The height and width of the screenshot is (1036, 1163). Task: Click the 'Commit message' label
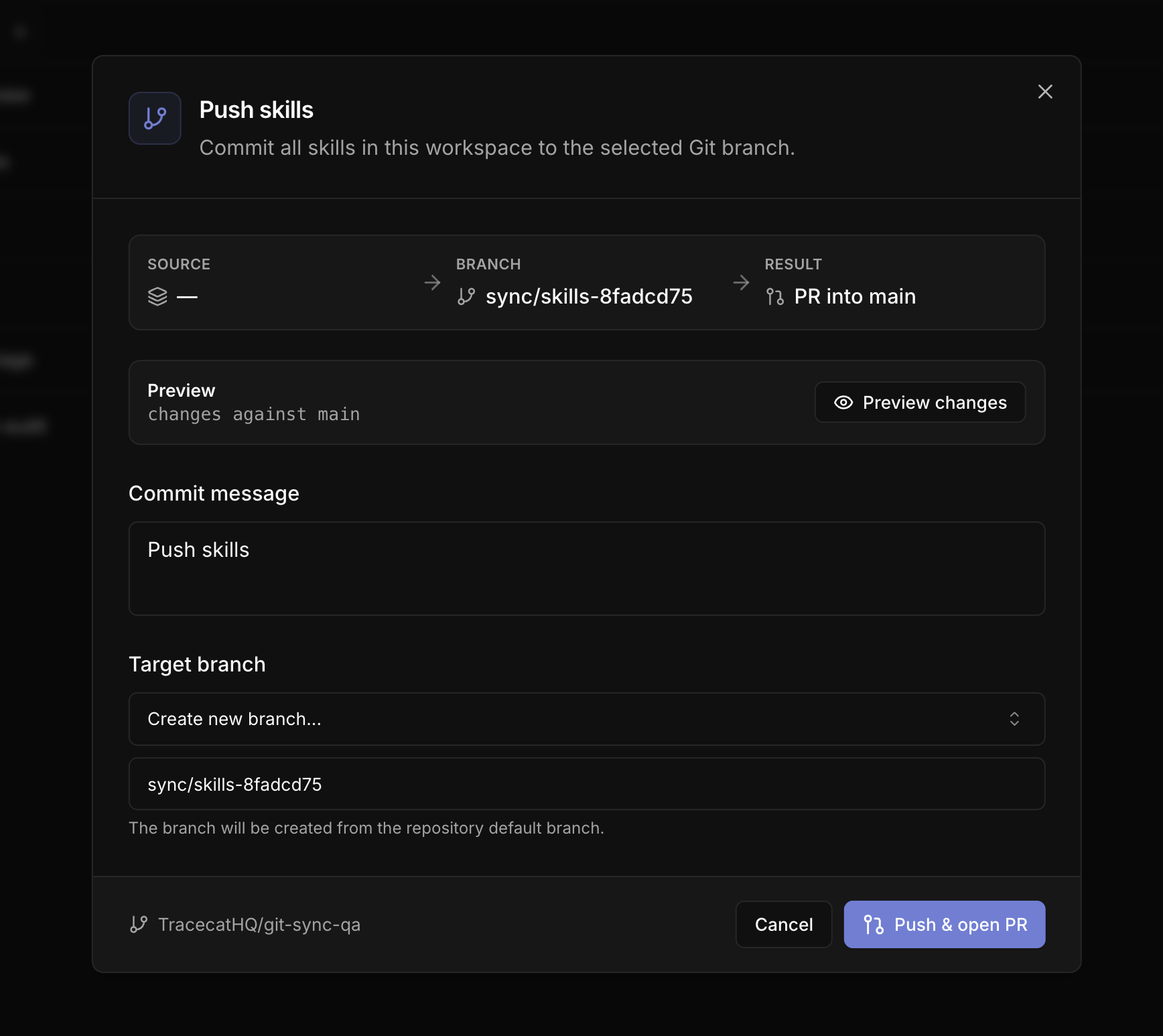tap(214, 493)
